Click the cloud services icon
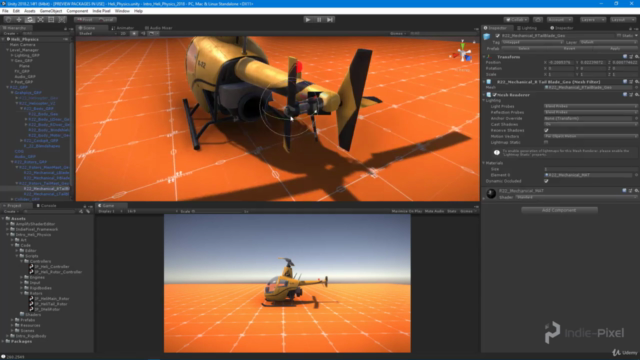The image size is (640, 360). pyautogui.click(x=538, y=19)
